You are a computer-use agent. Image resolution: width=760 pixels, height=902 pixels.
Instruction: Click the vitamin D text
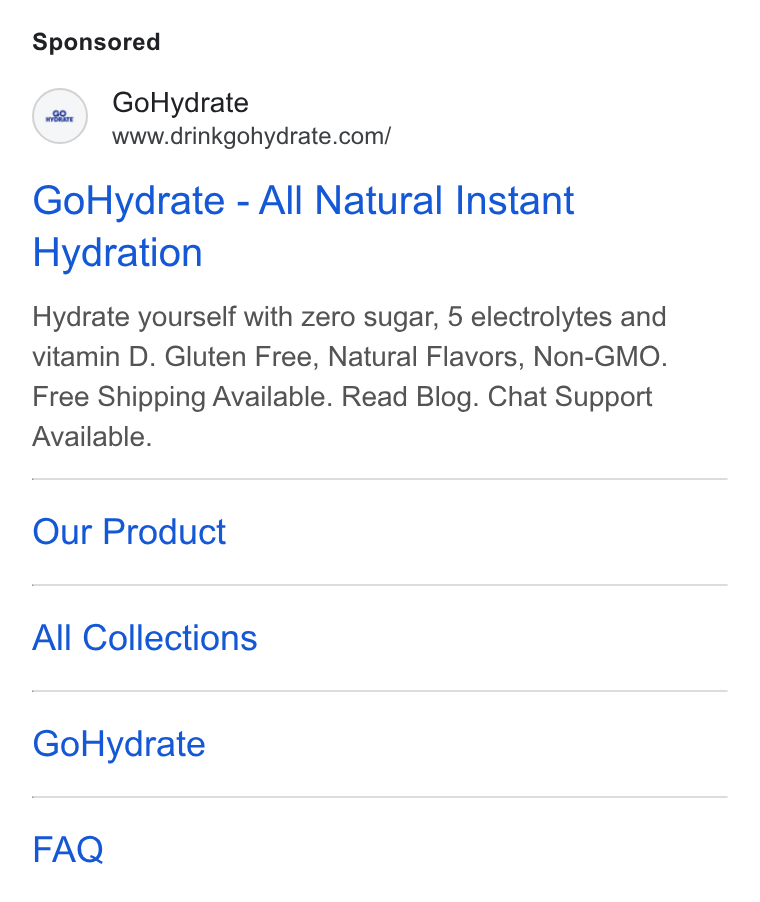[94, 357]
